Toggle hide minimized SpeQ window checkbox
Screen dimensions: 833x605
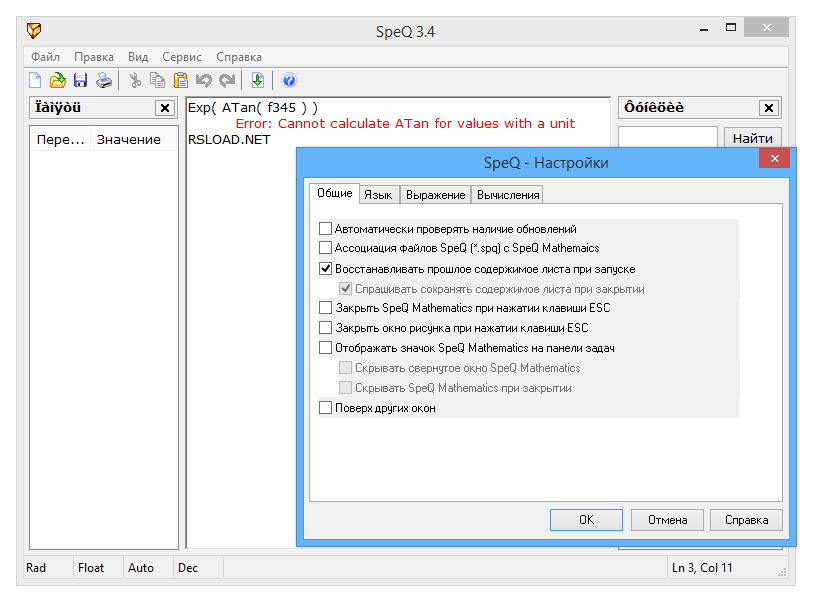tap(345, 368)
